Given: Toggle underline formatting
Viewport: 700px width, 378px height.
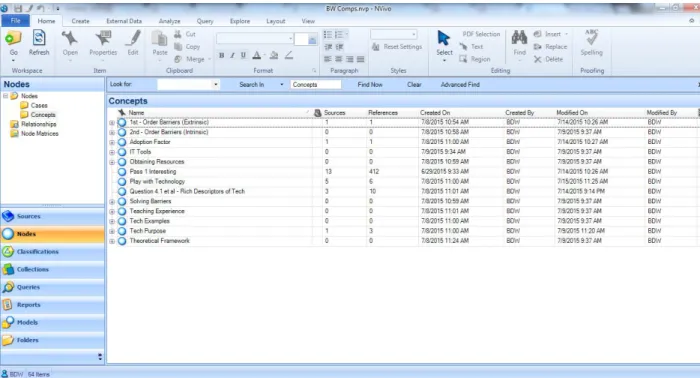Looking at the screenshot, I should point(243,55).
